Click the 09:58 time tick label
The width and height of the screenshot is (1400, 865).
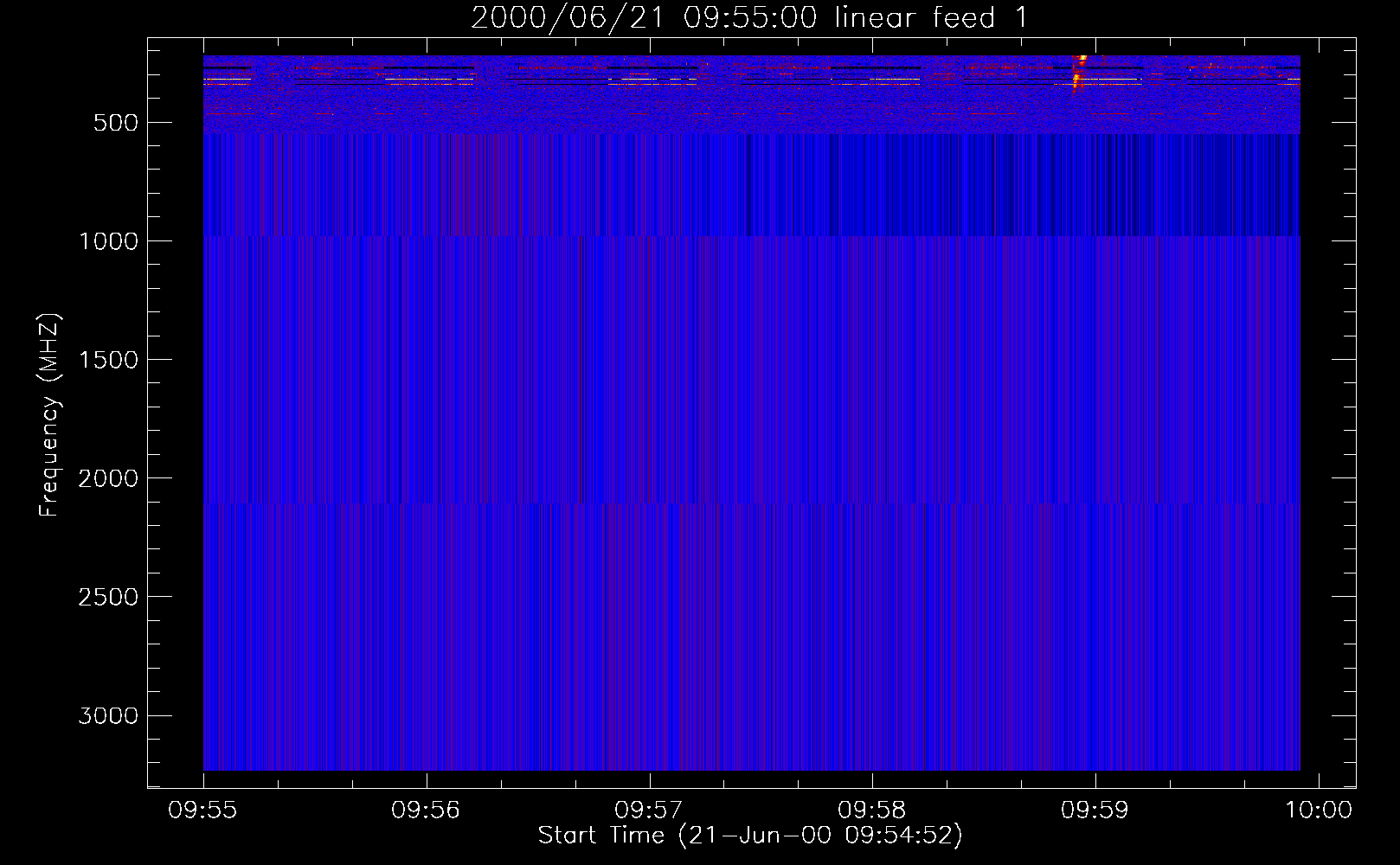pyautogui.click(x=872, y=810)
